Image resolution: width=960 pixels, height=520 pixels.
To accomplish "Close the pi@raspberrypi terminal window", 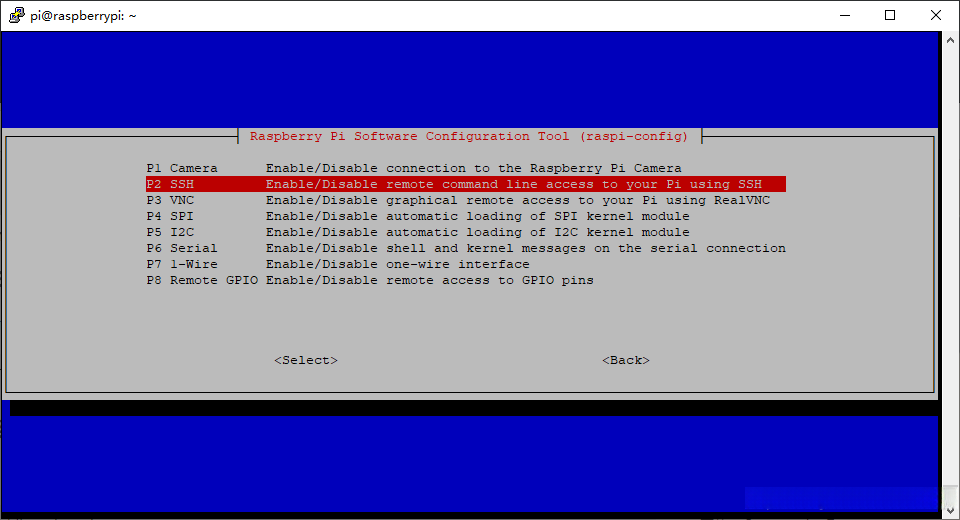I will point(936,15).
